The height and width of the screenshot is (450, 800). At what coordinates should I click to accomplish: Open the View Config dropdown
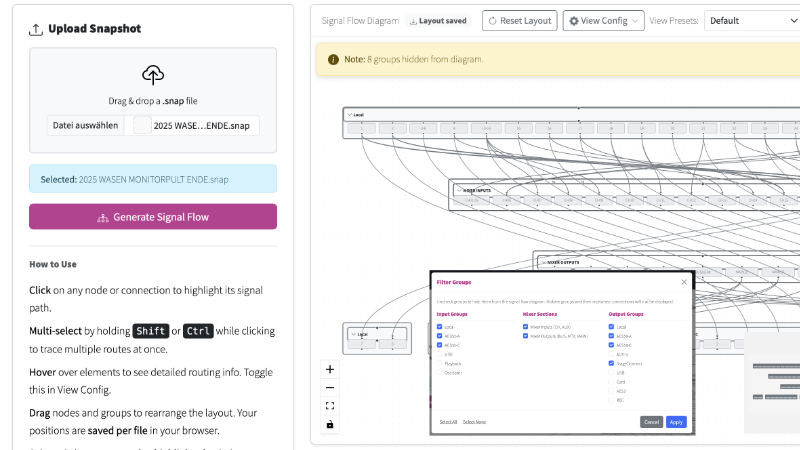[x=604, y=21]
